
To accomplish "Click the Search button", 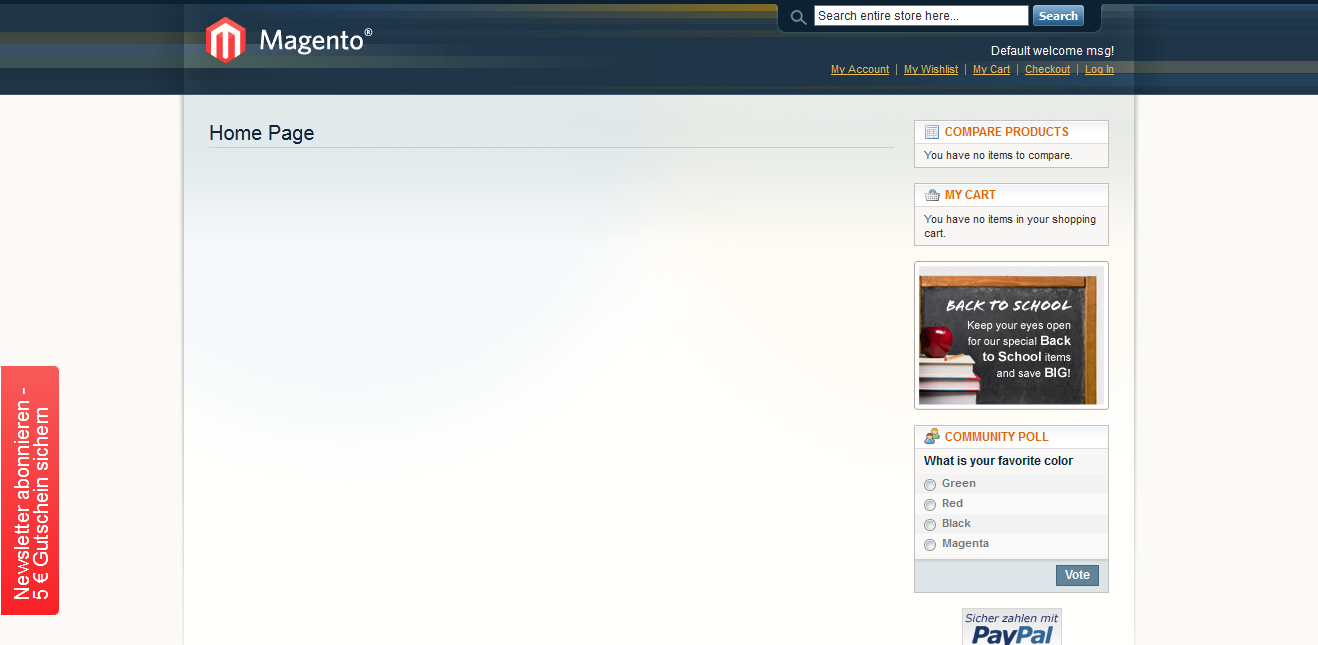I will click(x=1058, y=16).
